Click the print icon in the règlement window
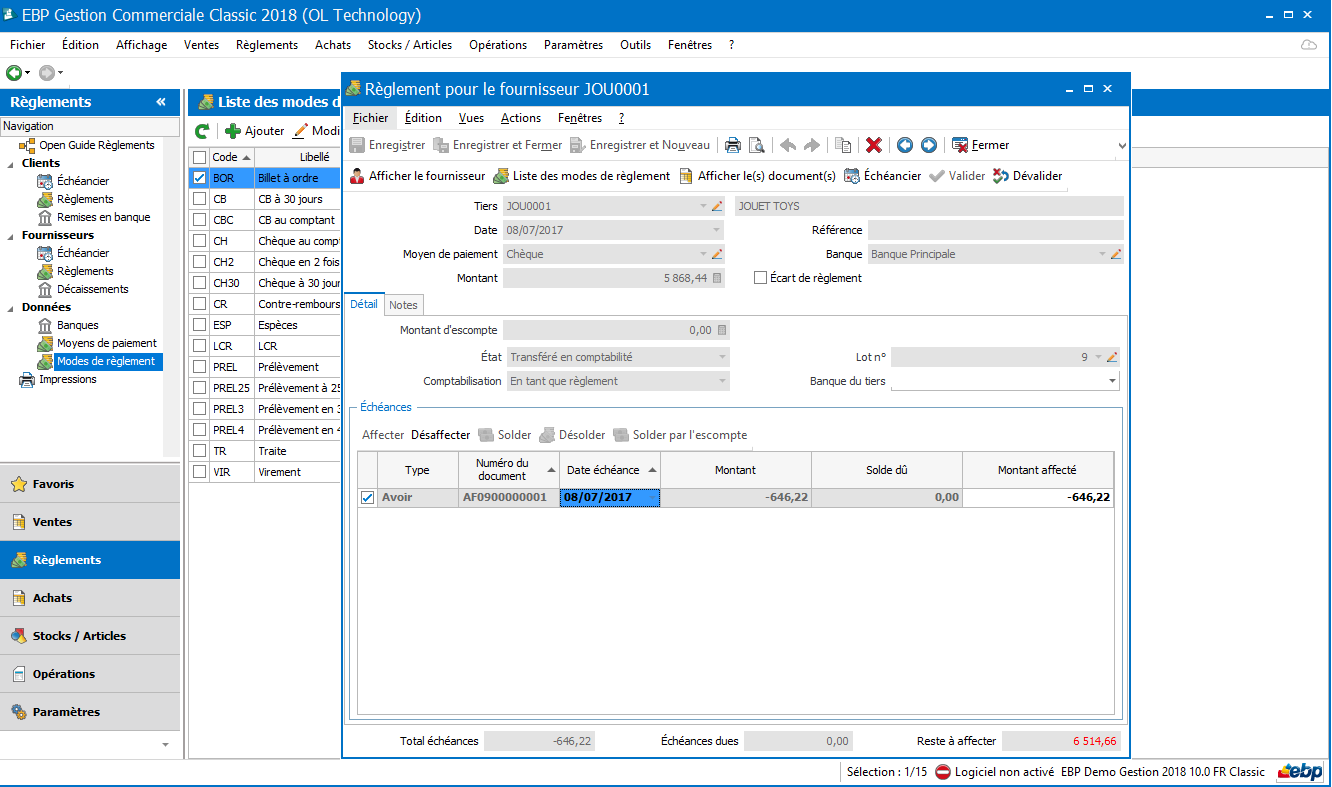1332x787 pixels. coord(733,145)
